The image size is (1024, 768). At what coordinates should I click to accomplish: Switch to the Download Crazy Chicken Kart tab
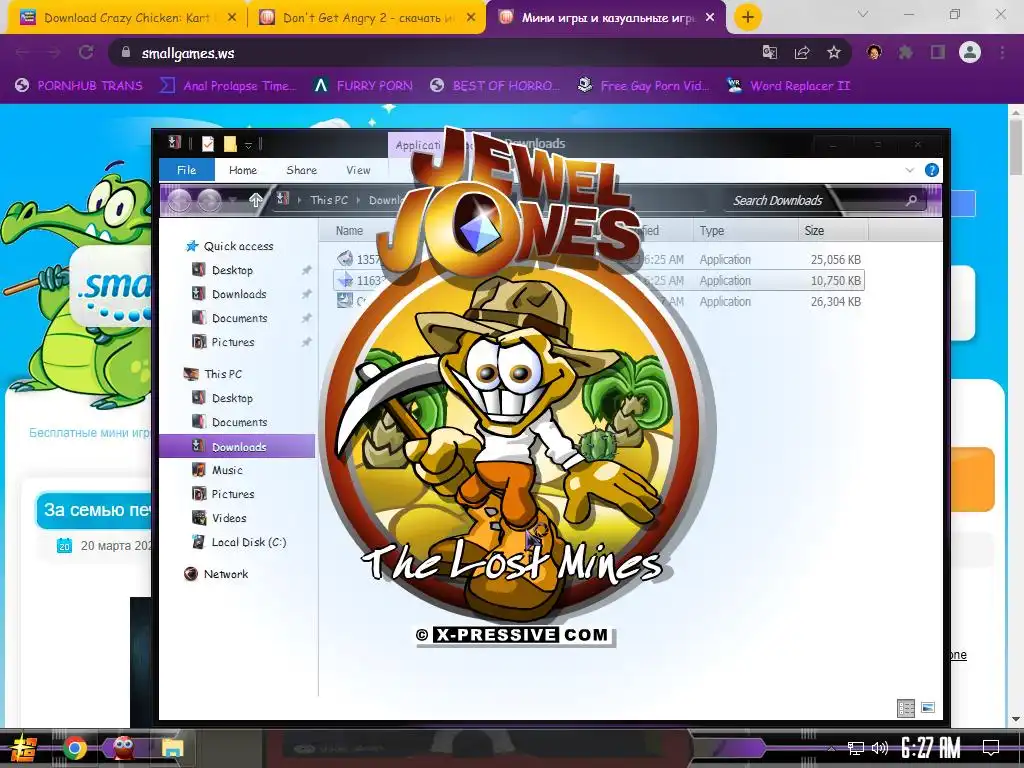tap(127, 18)
